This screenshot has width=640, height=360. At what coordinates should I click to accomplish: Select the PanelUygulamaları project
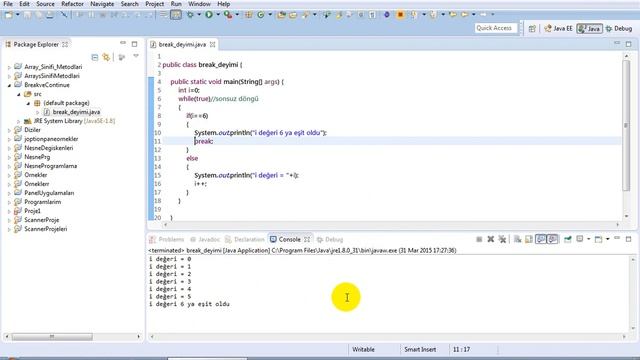pyautogui.click(x=49, y=193)
